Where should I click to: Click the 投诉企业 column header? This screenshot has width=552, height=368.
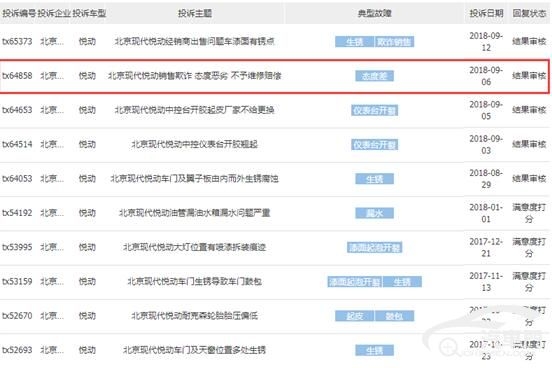coord(54,13)
